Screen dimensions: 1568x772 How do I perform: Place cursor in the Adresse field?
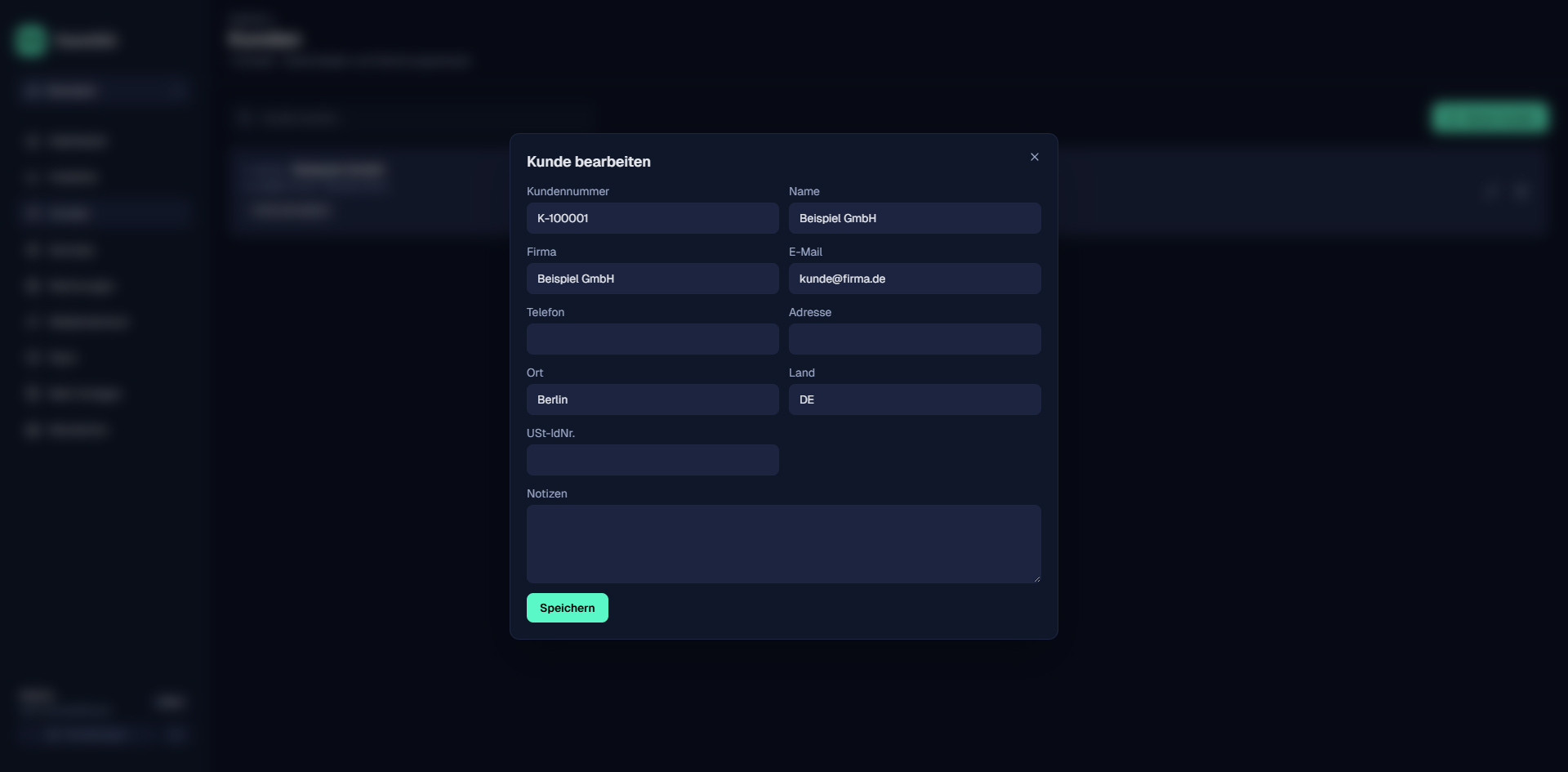pyautogui.click(x=914, y=339)
